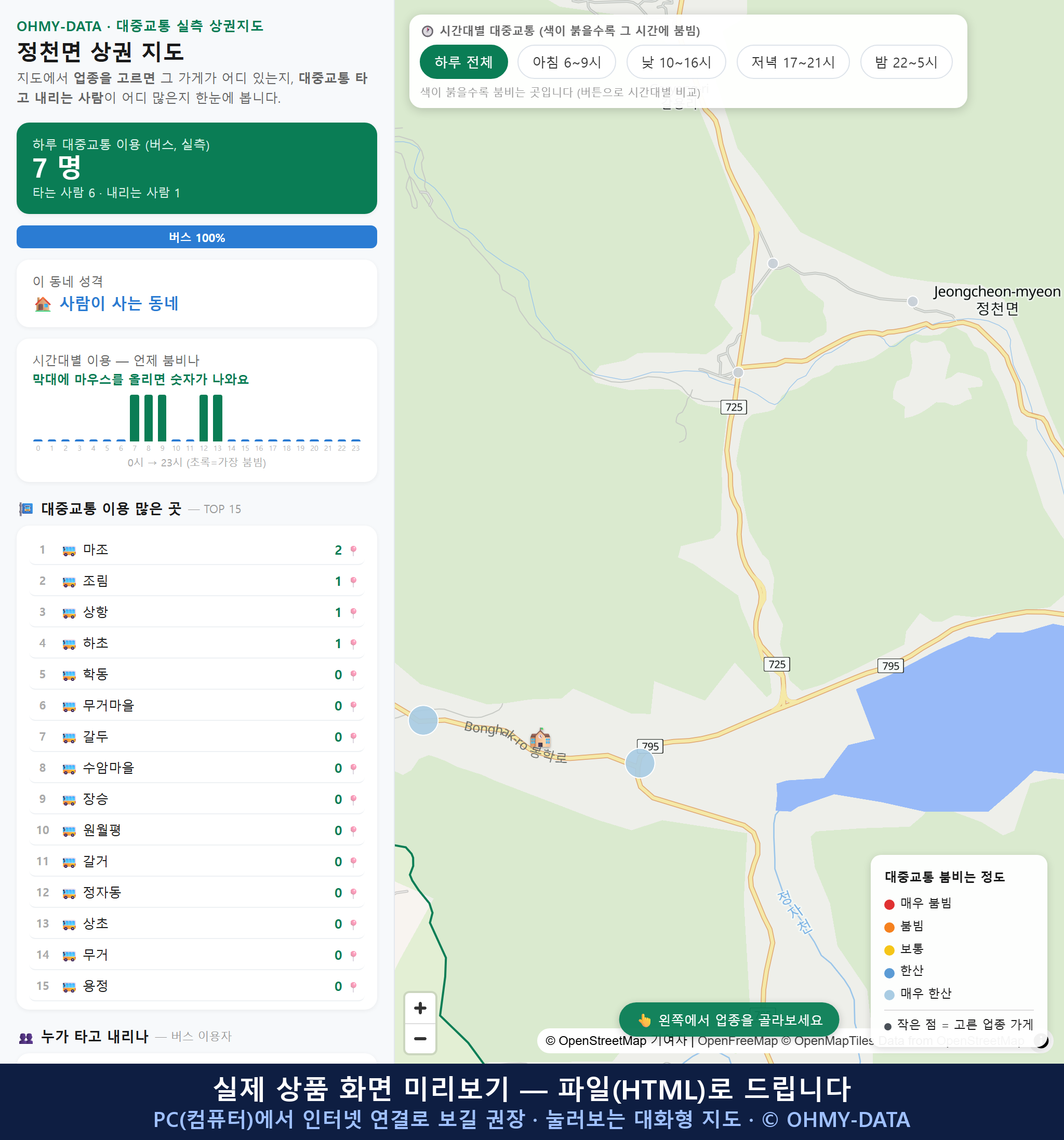
Task: Click the 12시 bar in hourly chart
Action: point(204,418)
